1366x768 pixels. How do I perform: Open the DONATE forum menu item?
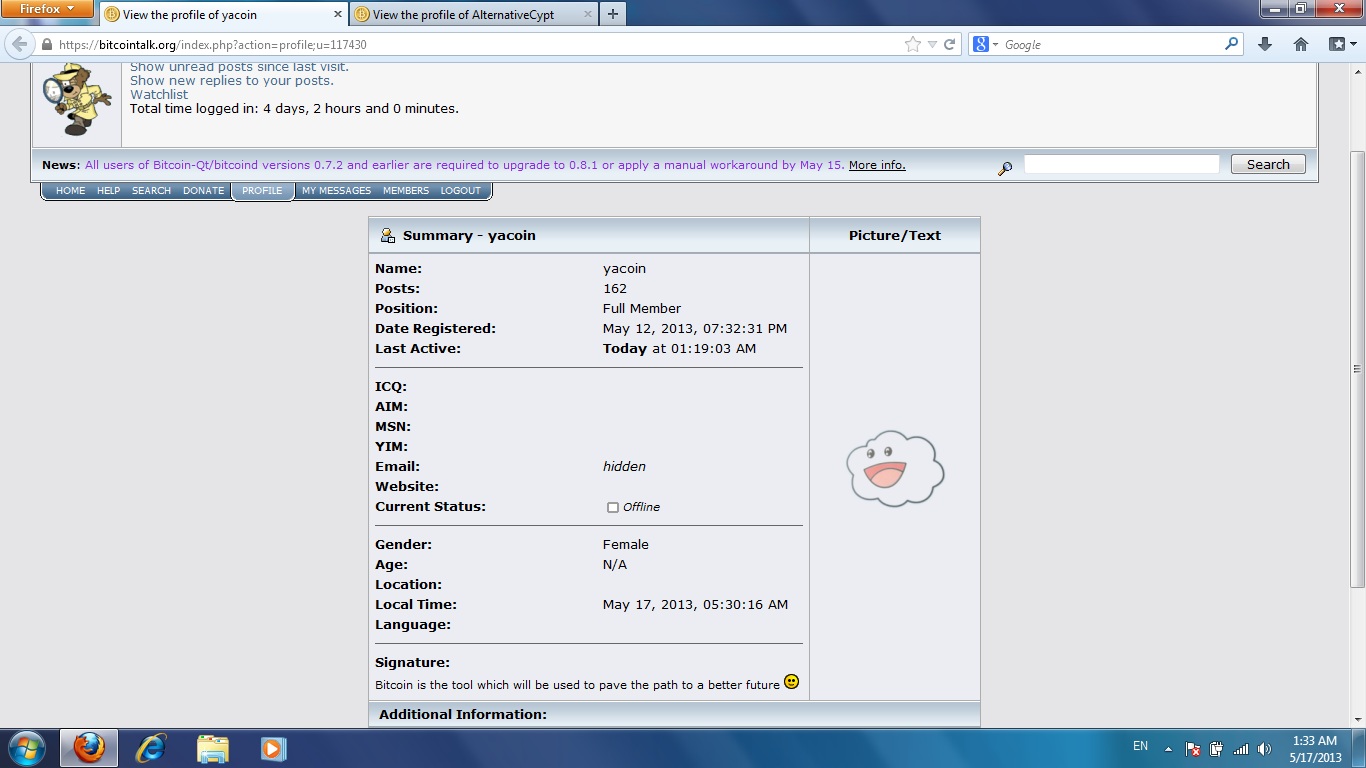[203, 190]
